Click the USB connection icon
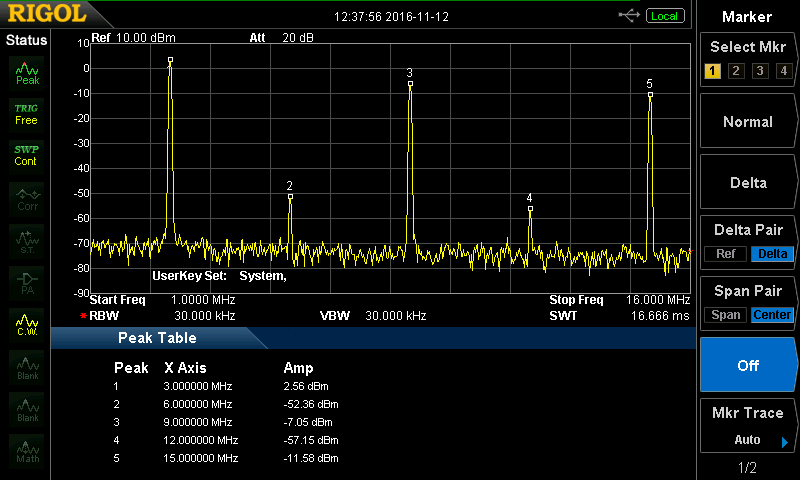 (x=630, y=16)
